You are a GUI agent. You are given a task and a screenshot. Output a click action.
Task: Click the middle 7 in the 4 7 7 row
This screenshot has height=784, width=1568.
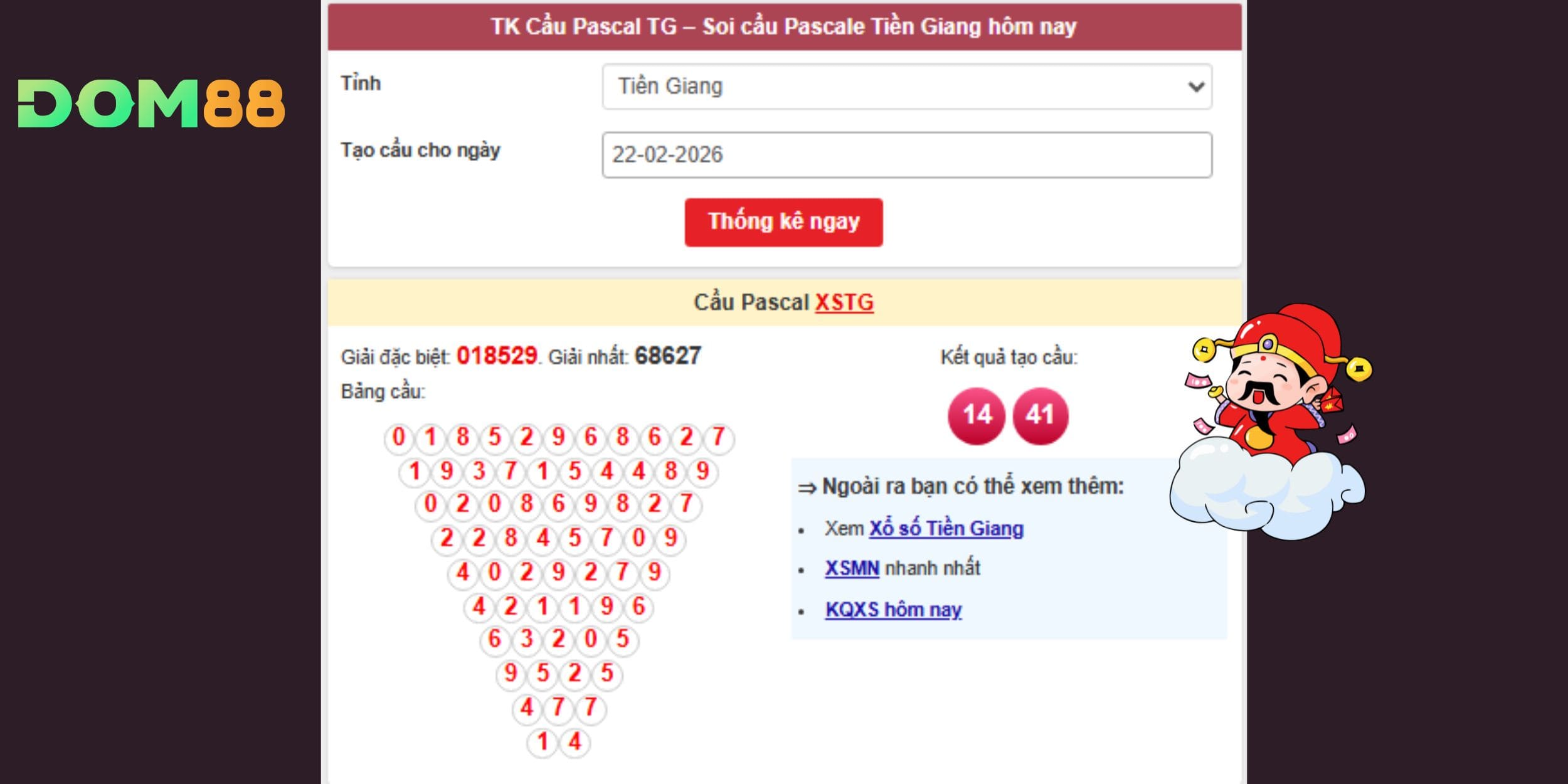[558, 707]
